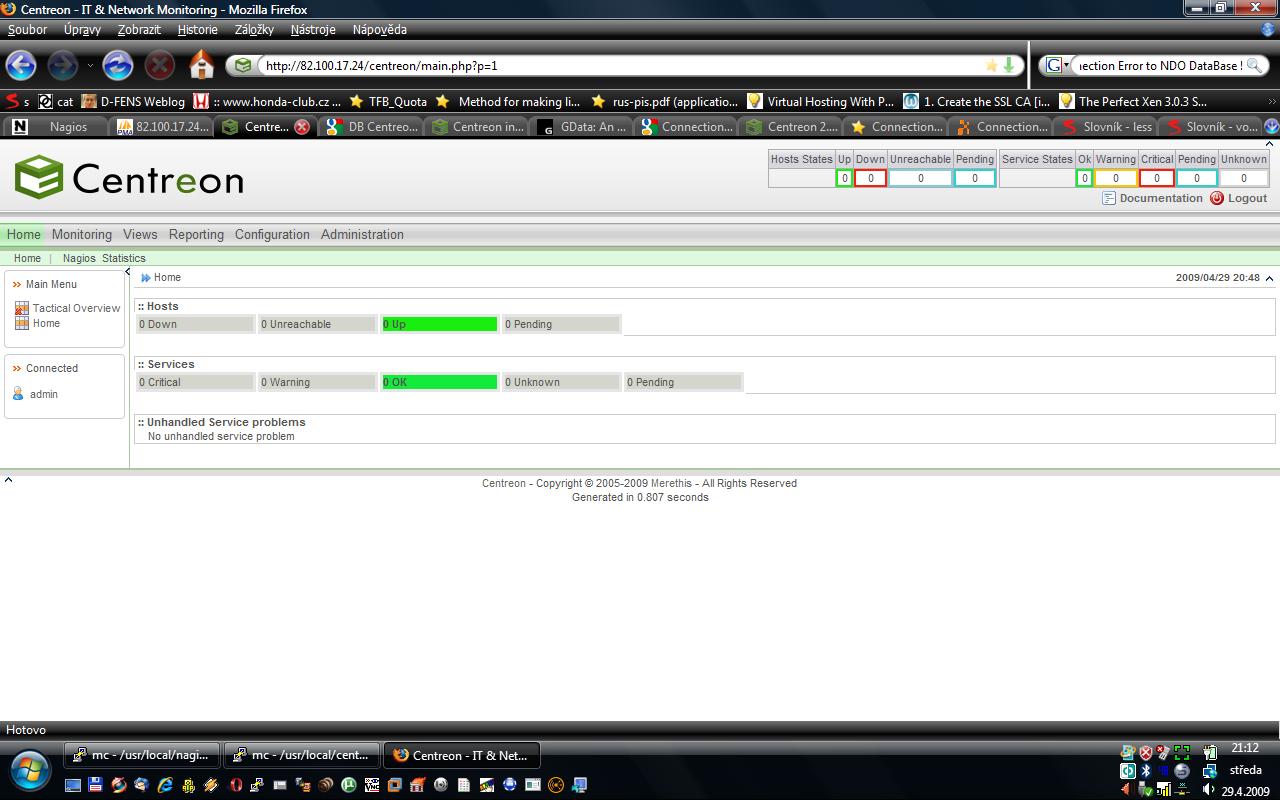
Task: Open the Configuration menu in Centreon
Action: [272, 234]
